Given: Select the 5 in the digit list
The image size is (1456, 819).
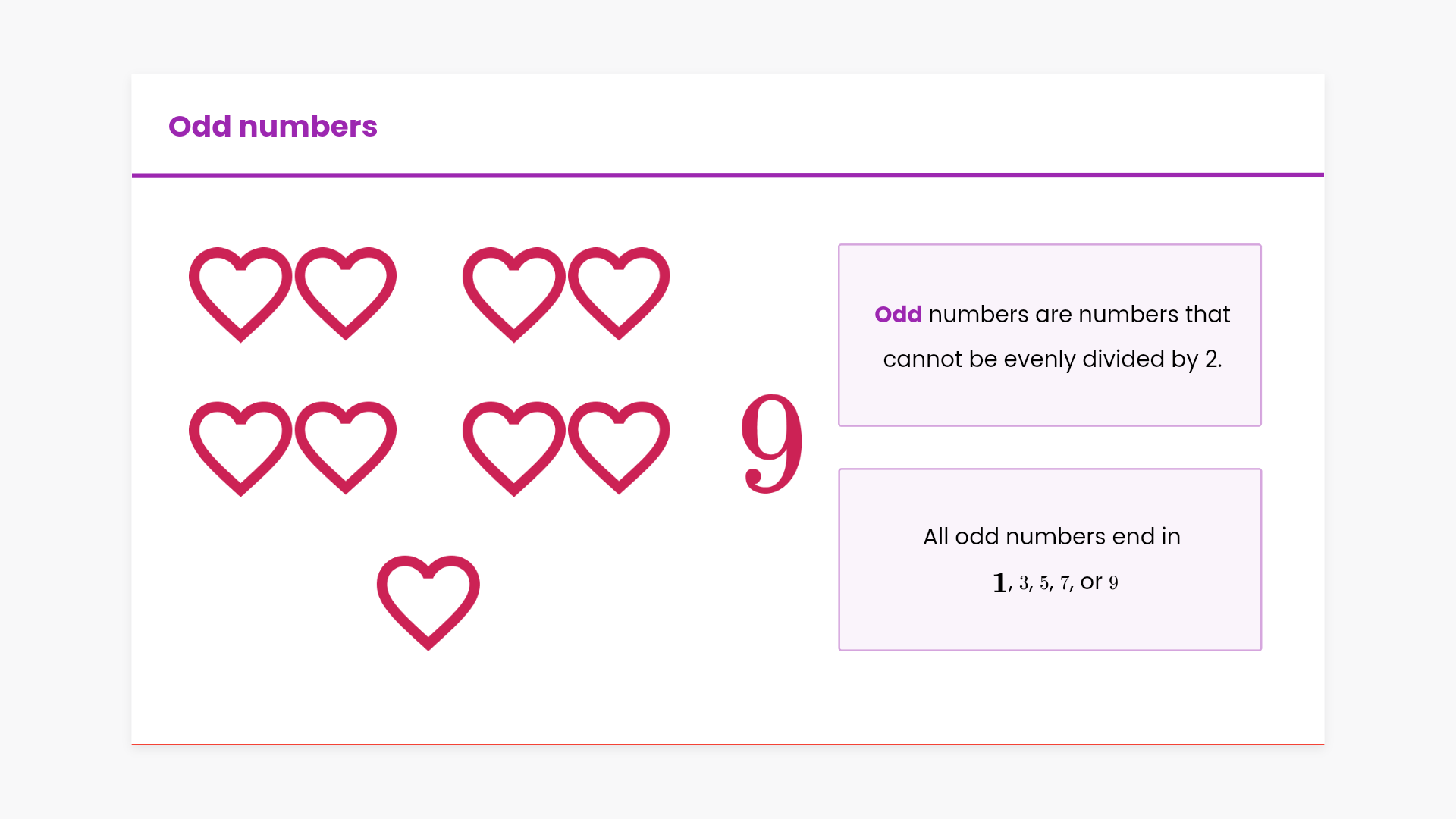Looking at the screenshot, I should [1044, 583].
